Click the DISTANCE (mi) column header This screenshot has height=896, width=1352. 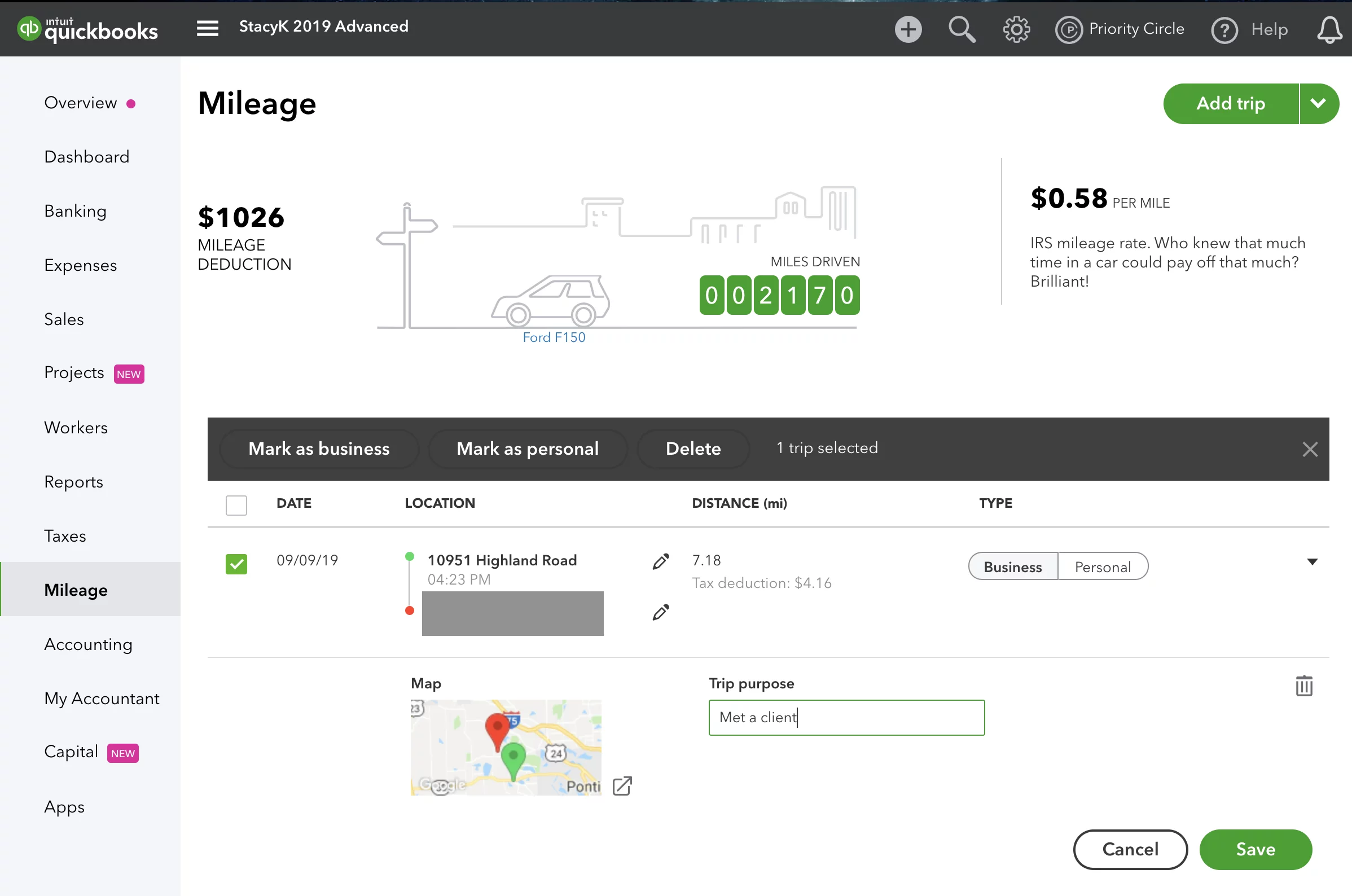739,503
